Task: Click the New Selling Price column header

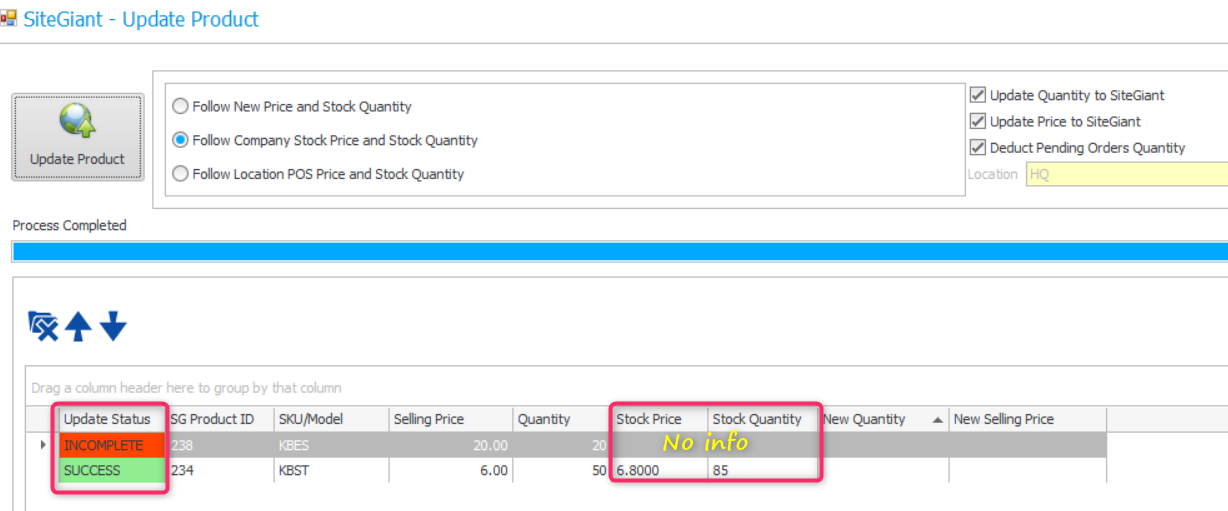Action: (1028, 419)
